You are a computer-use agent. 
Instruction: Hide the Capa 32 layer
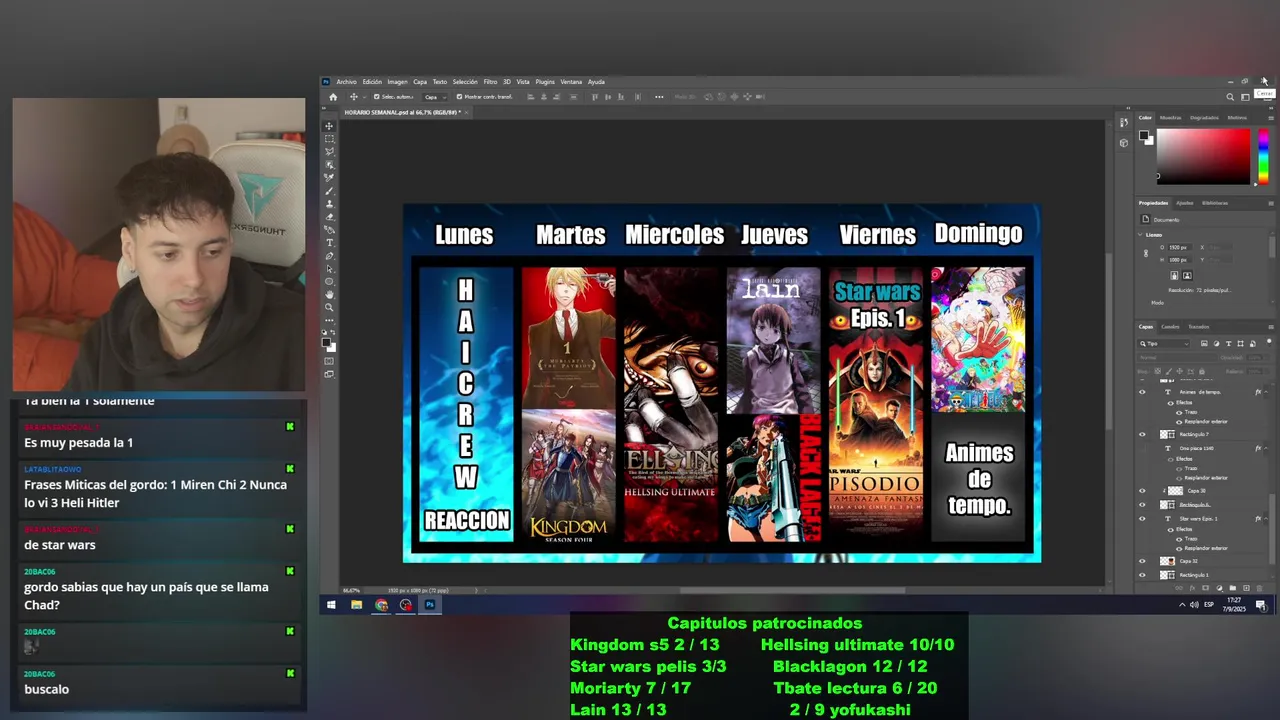click(1142, 561)
